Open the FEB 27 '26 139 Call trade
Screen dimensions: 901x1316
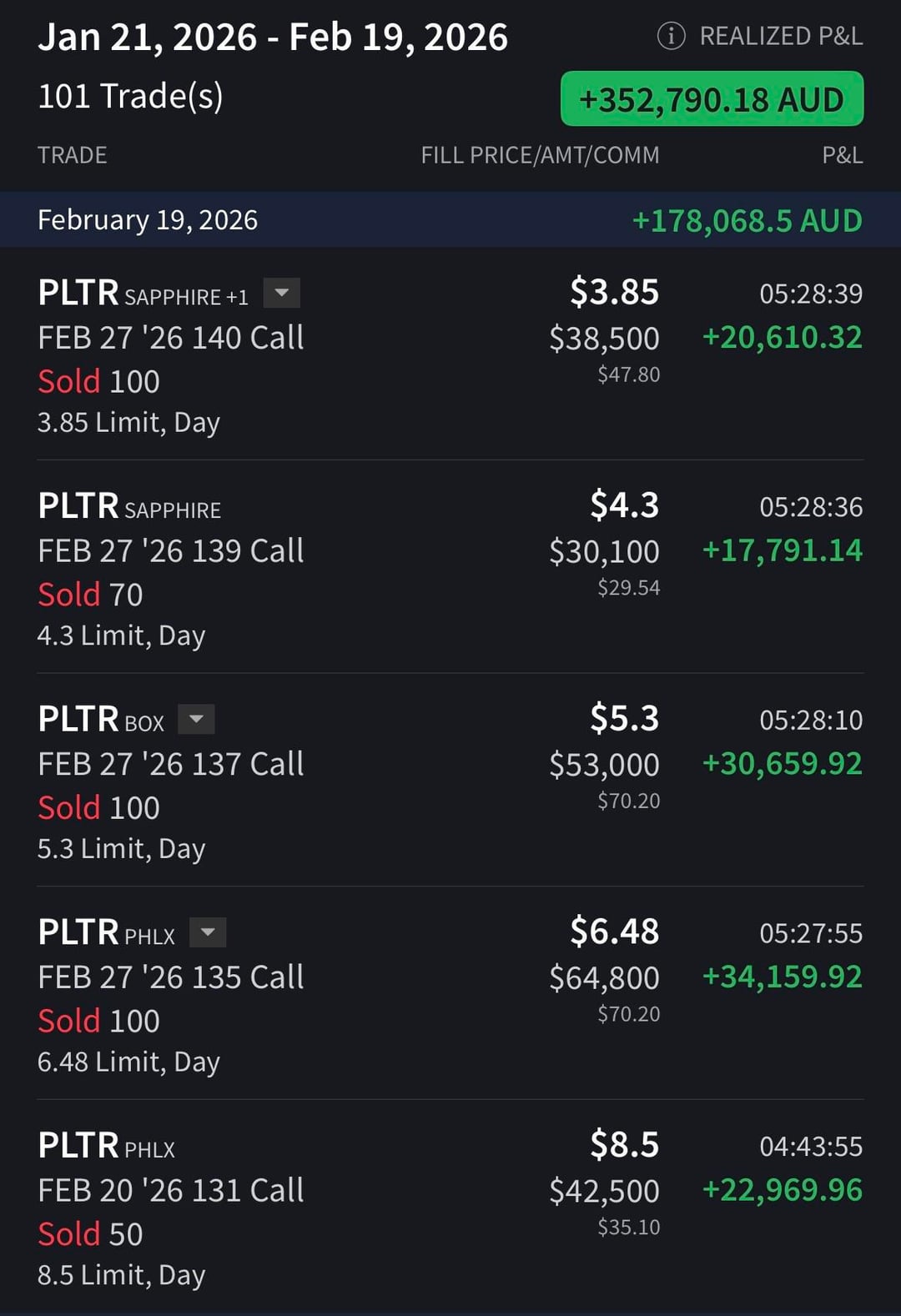171,551
